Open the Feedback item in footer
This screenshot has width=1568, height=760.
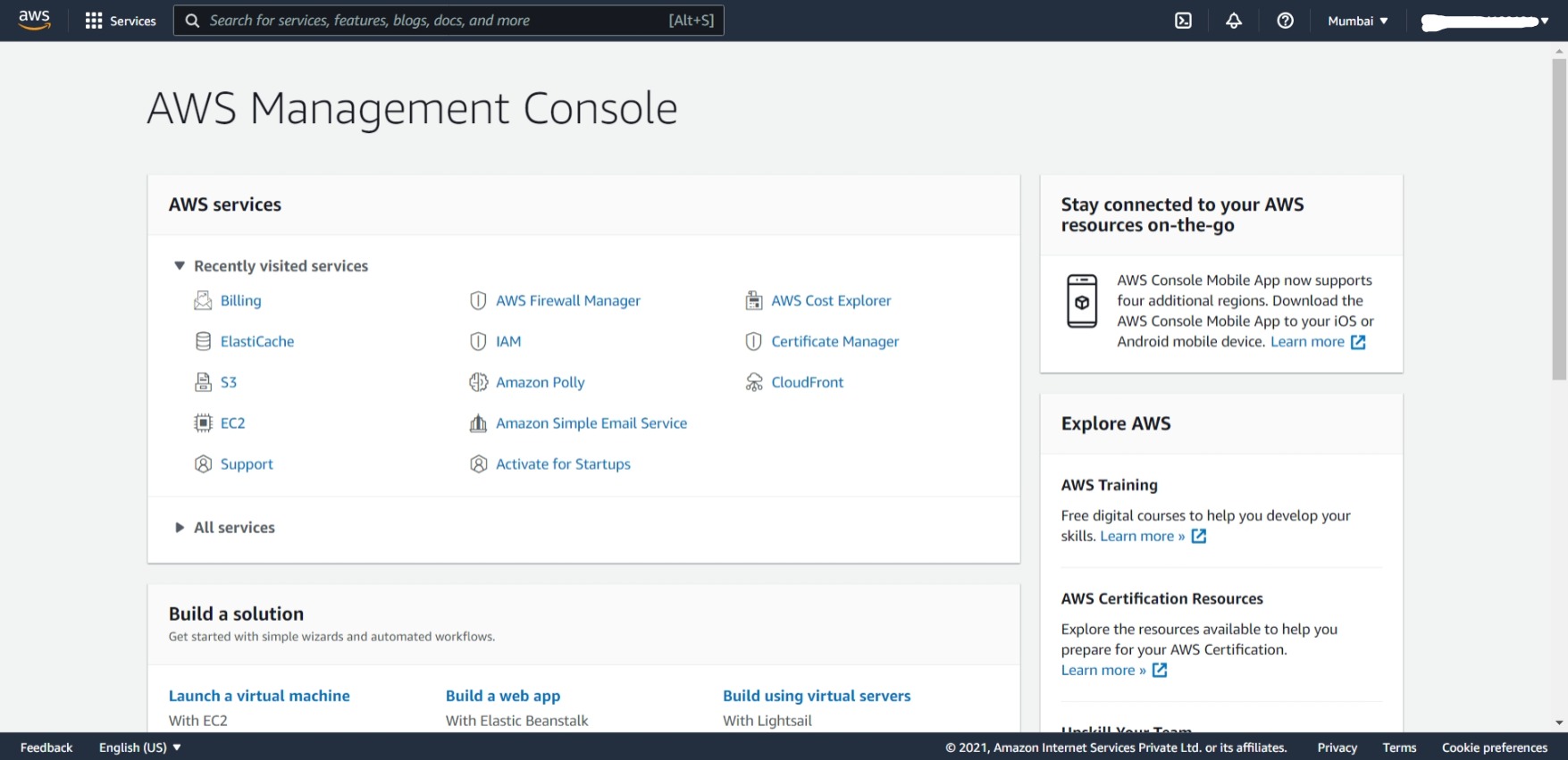tap(46, 747)
